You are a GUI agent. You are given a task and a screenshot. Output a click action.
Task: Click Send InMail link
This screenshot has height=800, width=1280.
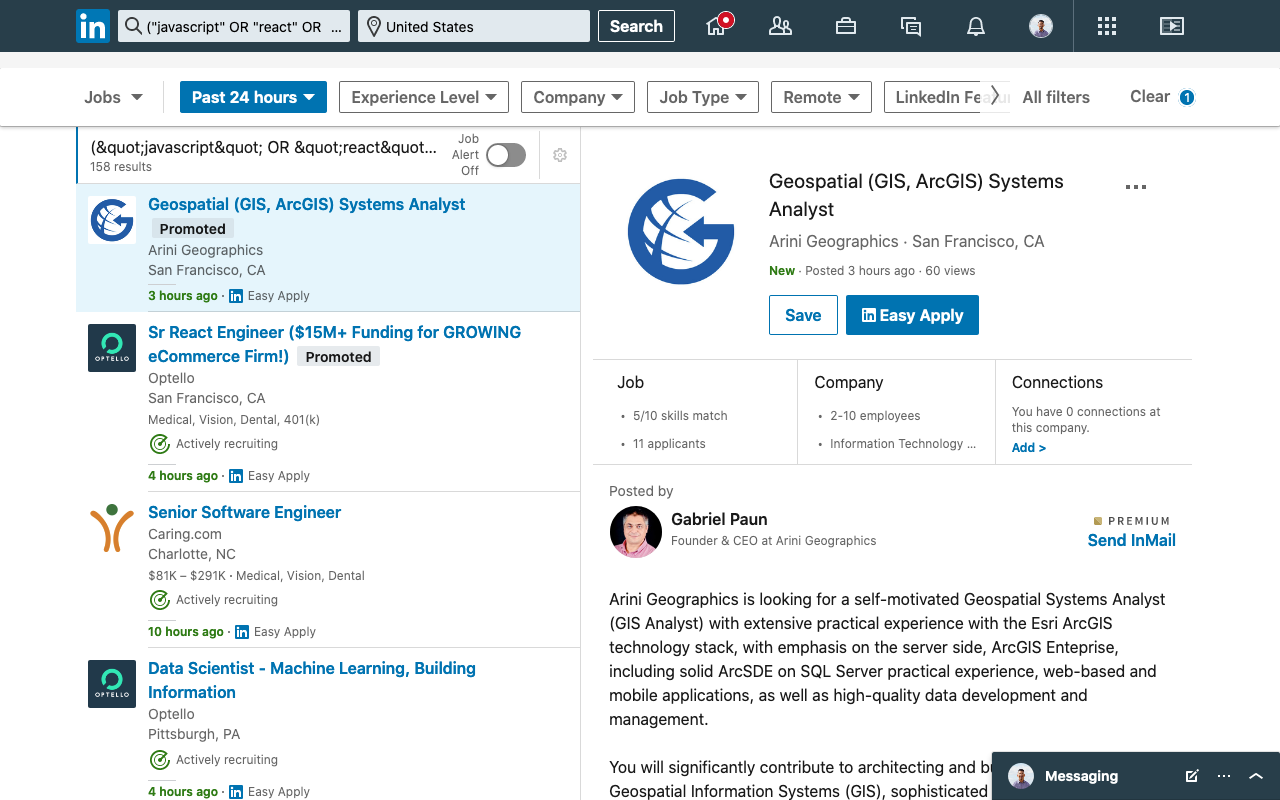(1131, 540)
